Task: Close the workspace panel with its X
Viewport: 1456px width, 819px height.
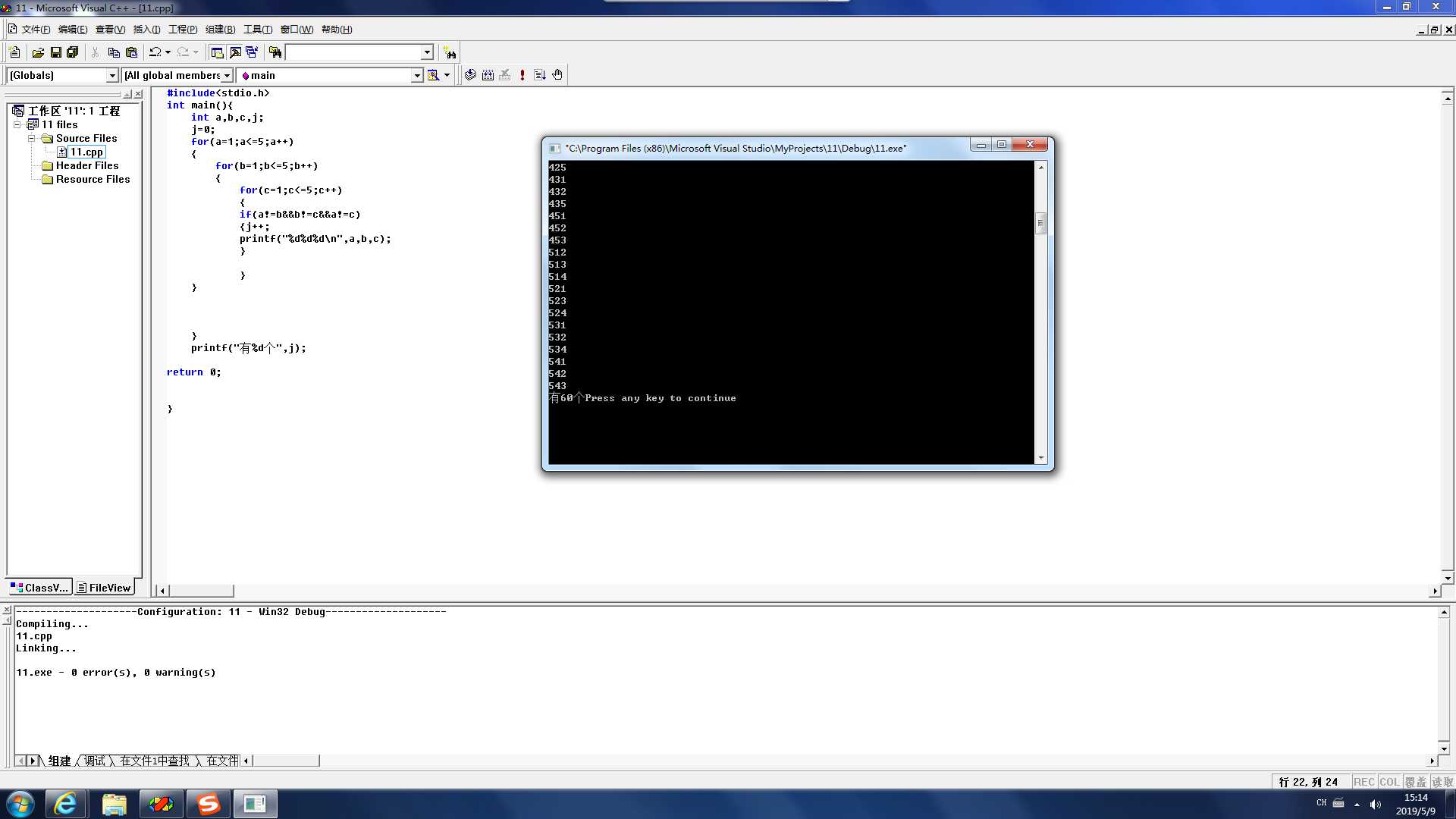Action: [138, 95]
